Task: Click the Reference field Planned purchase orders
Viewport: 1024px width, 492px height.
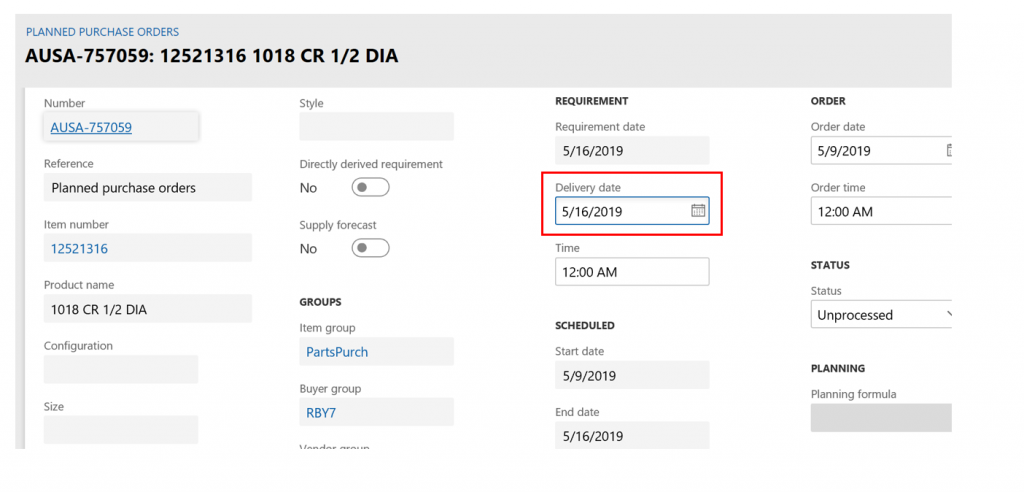Action: coord(147,188)
